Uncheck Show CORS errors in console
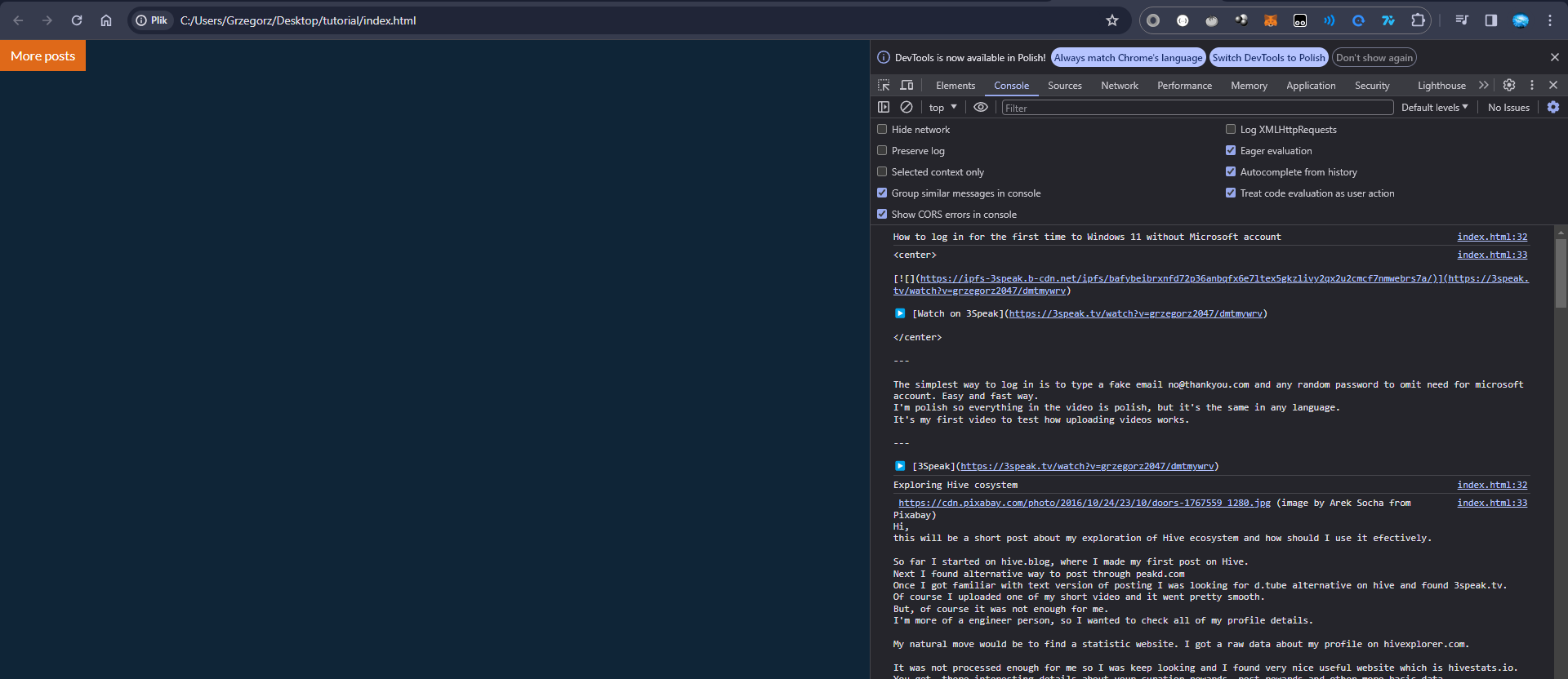The height and width of the screenshot is (679, 1568). coord(882,214)
